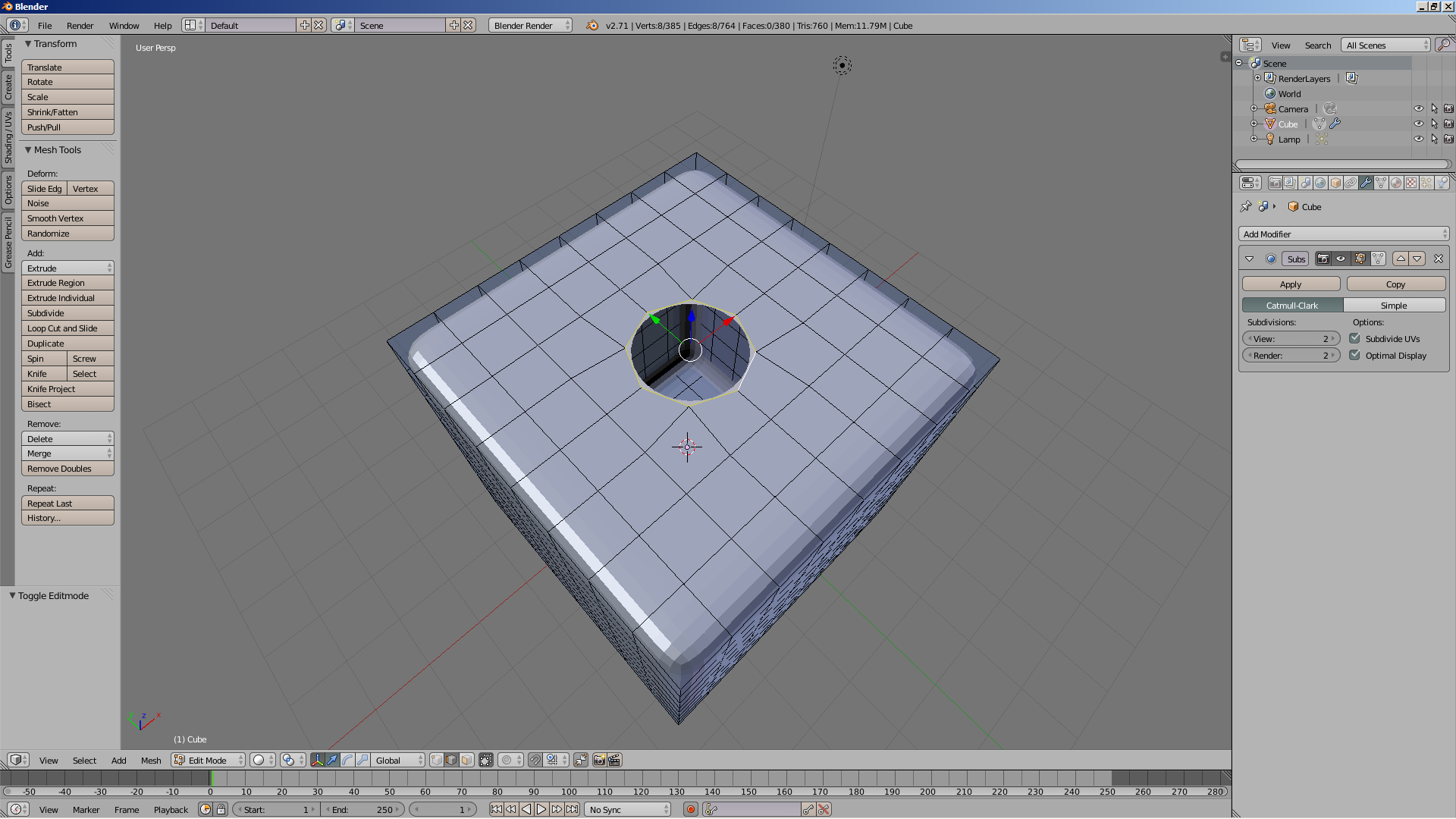The height and width of the screenshot is (819, 1456).
Task: Open the Add Modifier dropdown
Action: [1344, 234]
